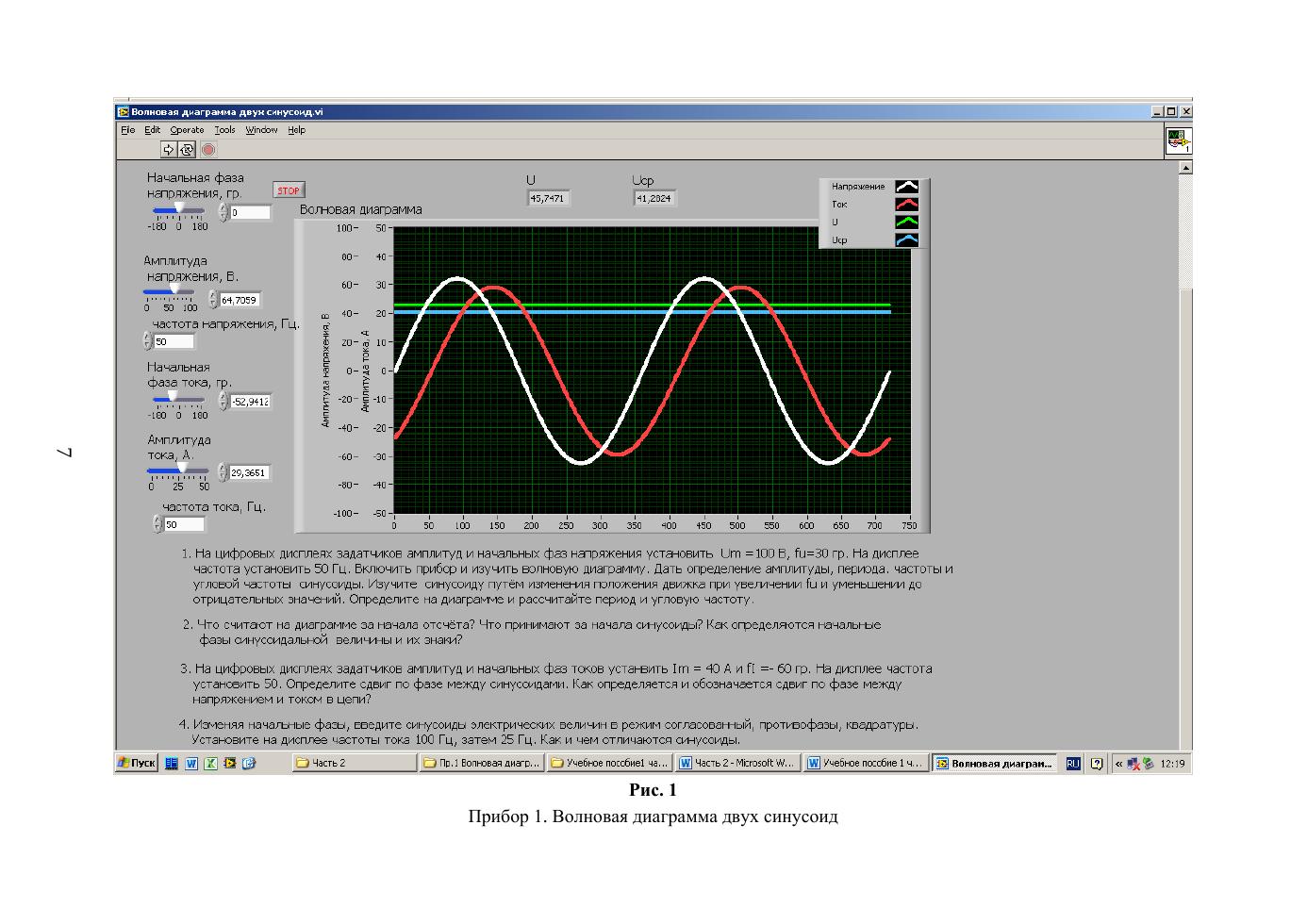The width and height of the screenshot is (1307, 924).
Task: Click stepper arrows for начальная фаза напряжения
Action: pos(223,212)
